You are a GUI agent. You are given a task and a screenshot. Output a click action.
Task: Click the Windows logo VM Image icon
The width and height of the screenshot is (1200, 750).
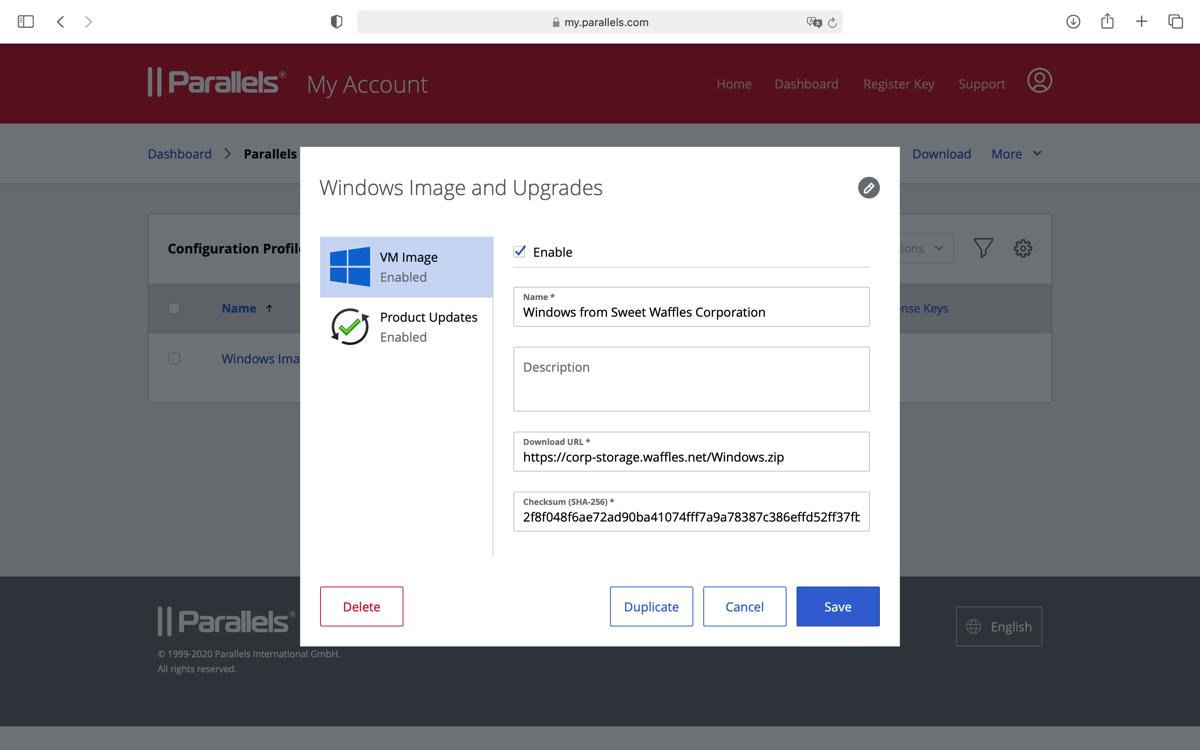coord(350,267)
